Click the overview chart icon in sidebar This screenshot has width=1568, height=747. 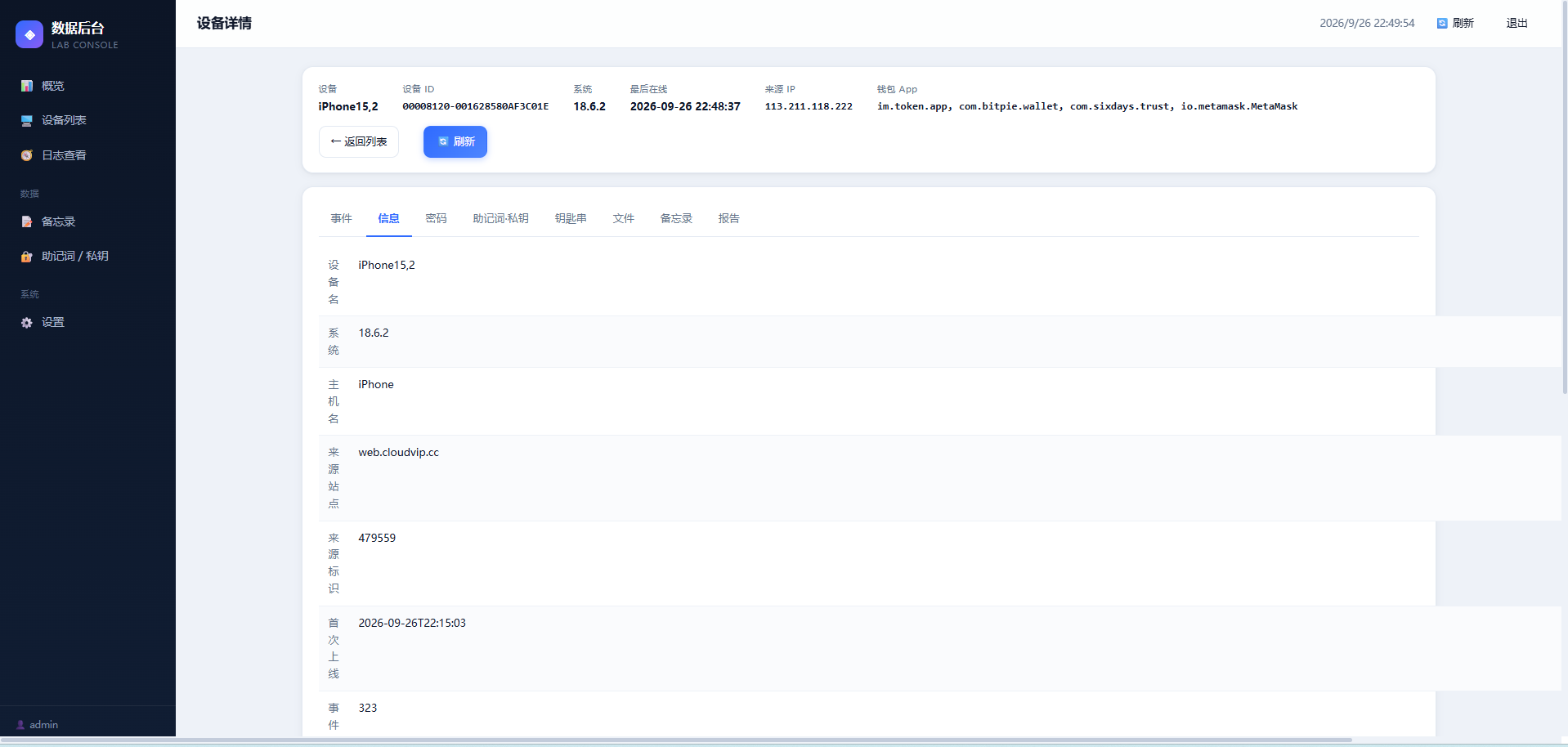point(27,86)
